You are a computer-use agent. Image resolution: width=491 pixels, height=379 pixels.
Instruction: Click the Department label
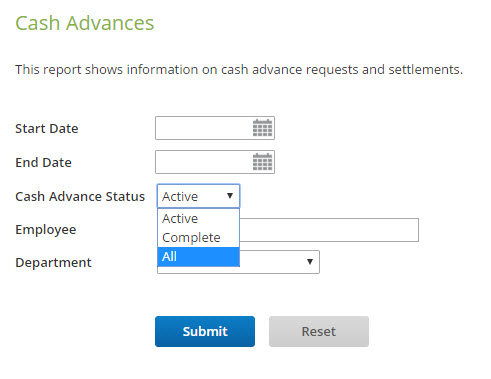point(53,263)
